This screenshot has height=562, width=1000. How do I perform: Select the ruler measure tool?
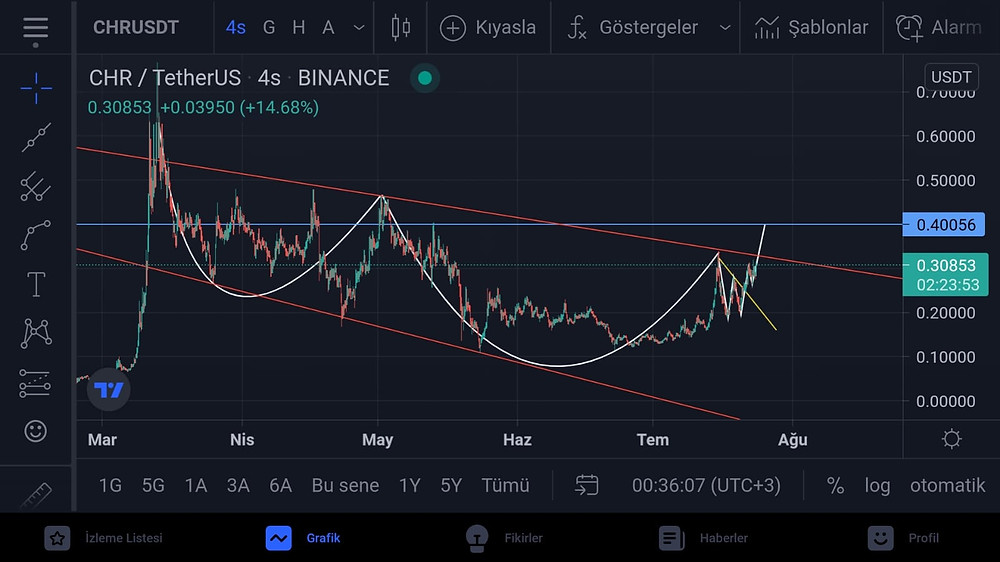coord(36,495)
